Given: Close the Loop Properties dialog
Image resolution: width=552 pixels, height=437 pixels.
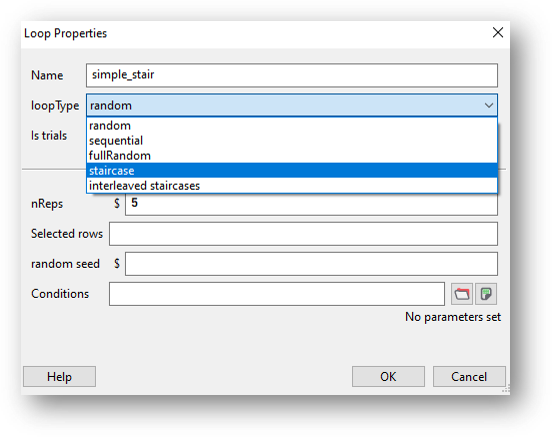Looking at the screenshot, I should 498,33.
